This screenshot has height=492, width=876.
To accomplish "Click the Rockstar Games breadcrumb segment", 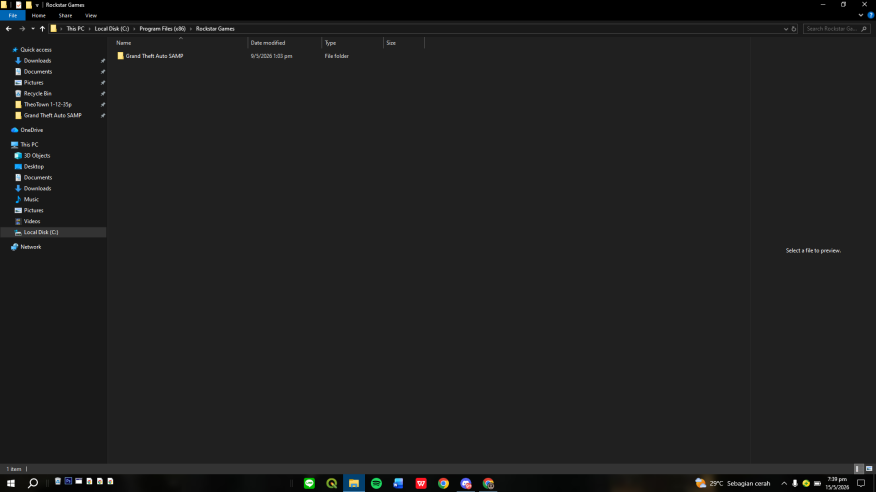I will tap(215, 28).
